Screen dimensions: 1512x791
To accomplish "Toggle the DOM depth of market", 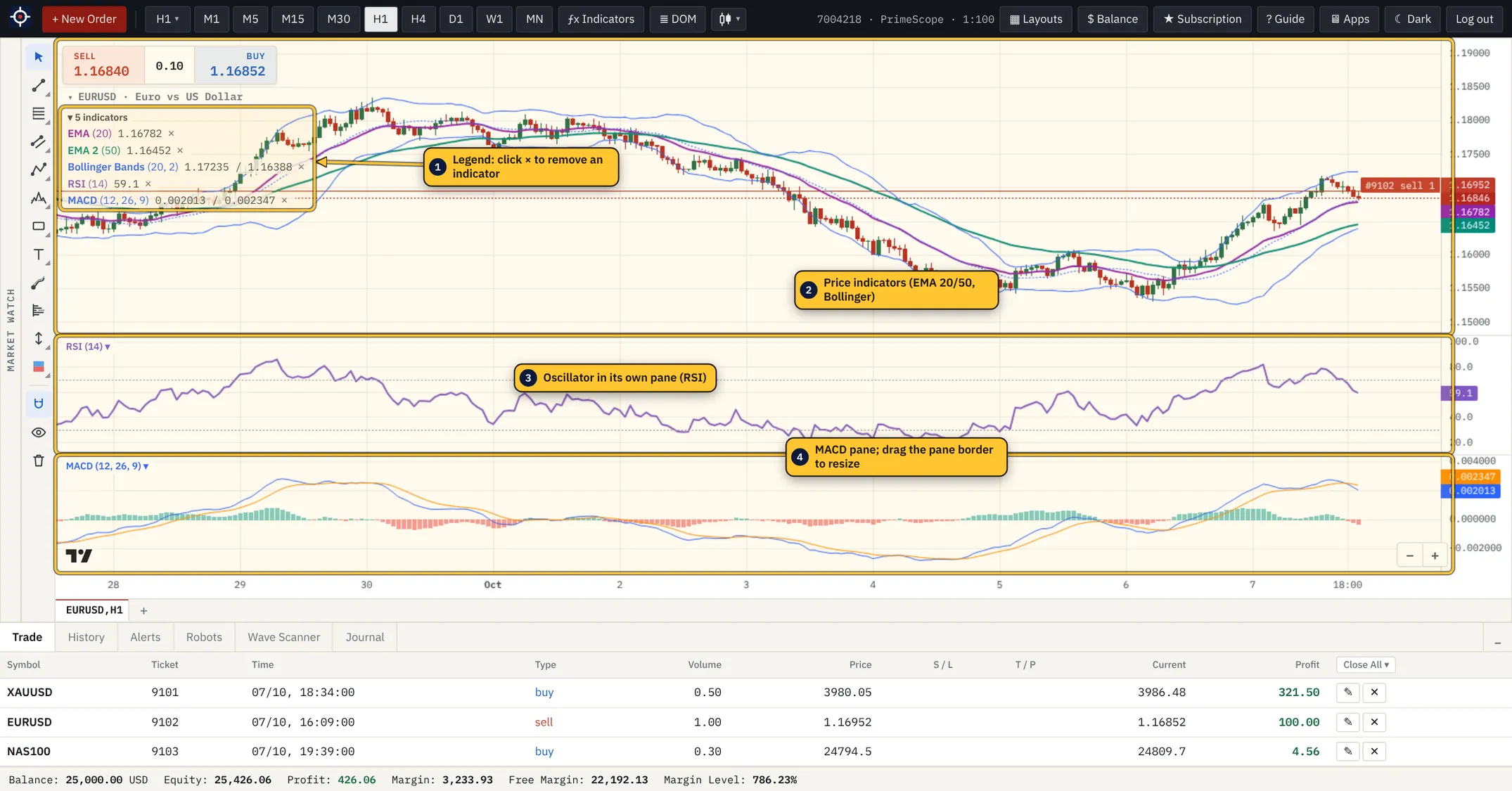I will [677, 19].
